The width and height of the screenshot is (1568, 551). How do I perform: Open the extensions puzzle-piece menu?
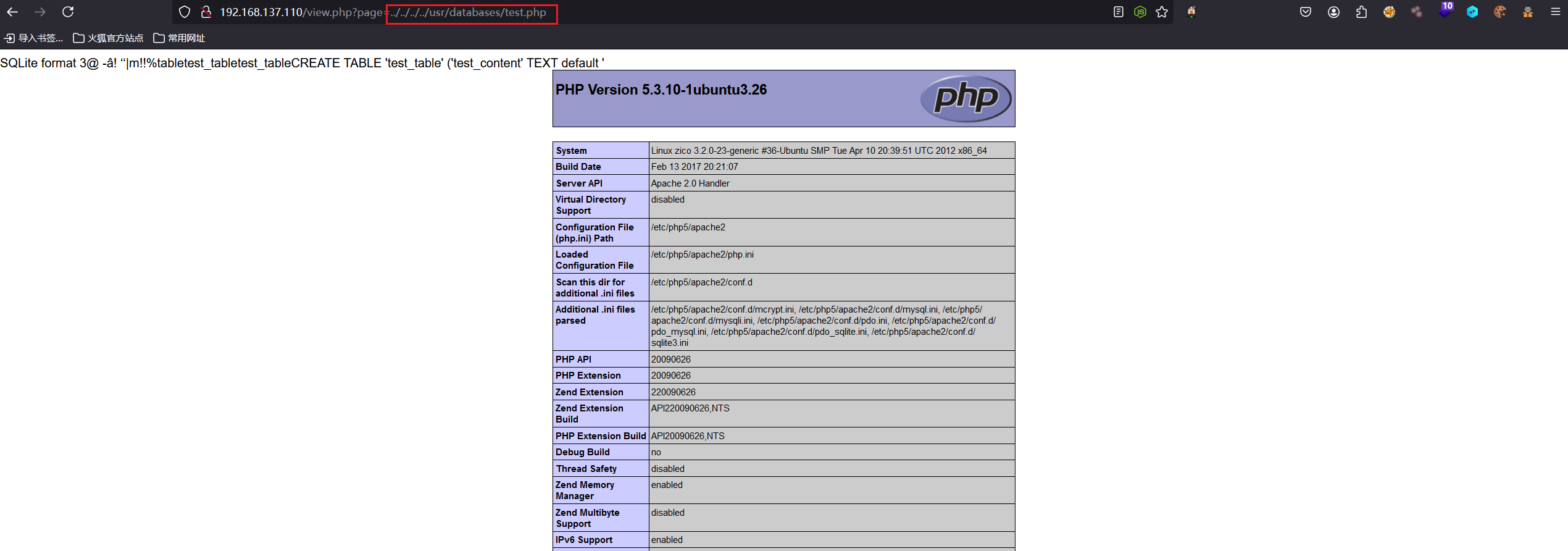pos(1361,12)
